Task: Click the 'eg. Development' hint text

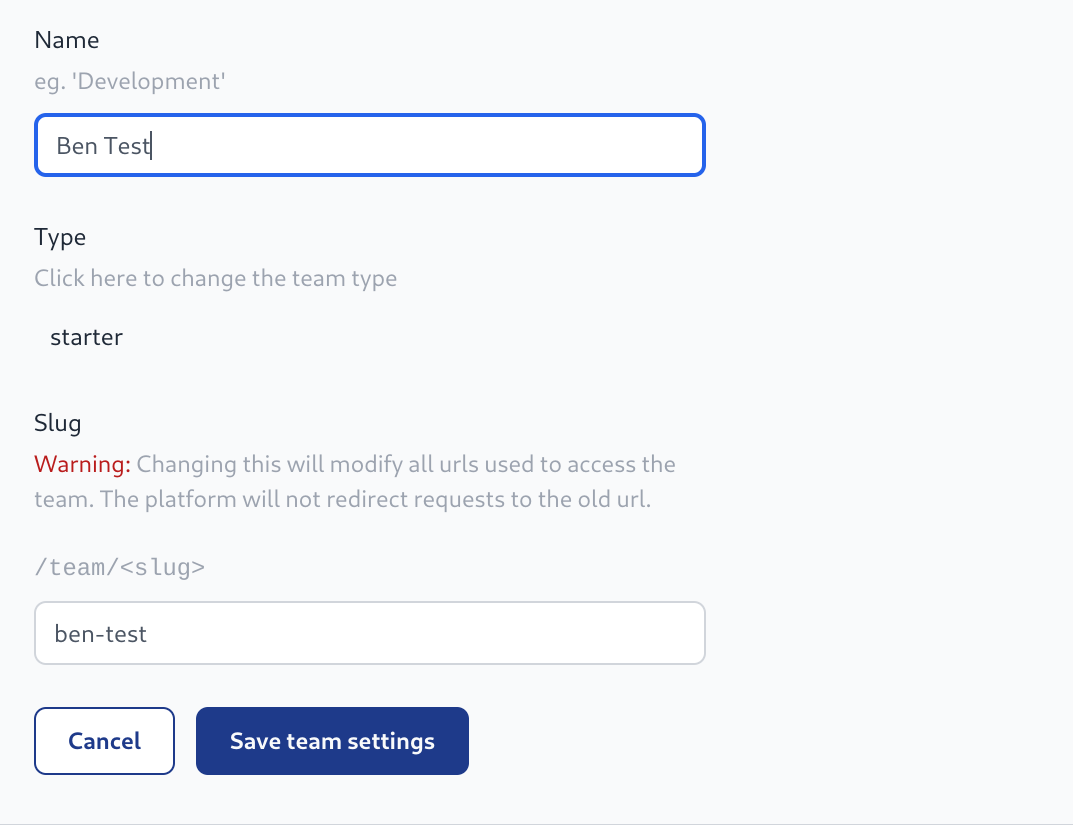Action: pyautogui.click(x=130, y=81)
